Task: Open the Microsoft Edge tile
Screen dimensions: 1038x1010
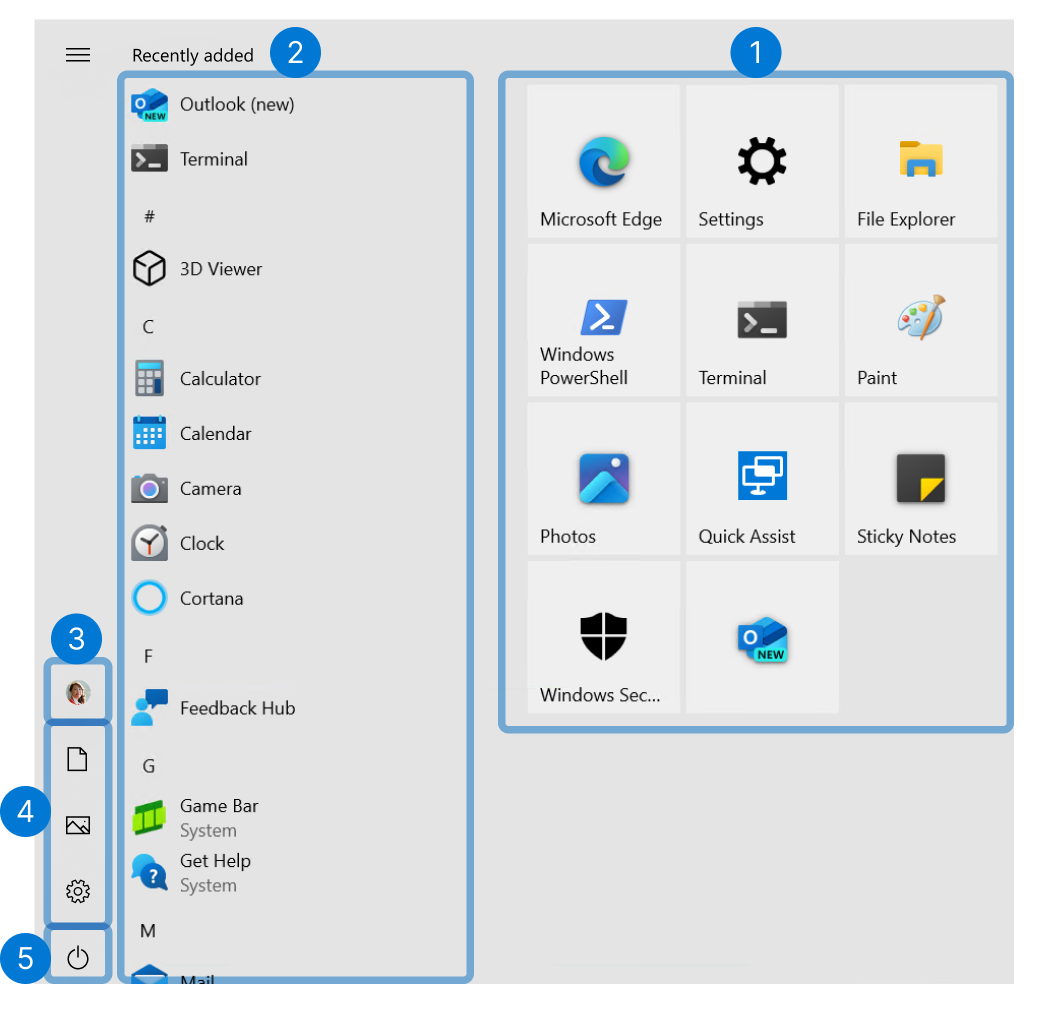Action: 603,162
